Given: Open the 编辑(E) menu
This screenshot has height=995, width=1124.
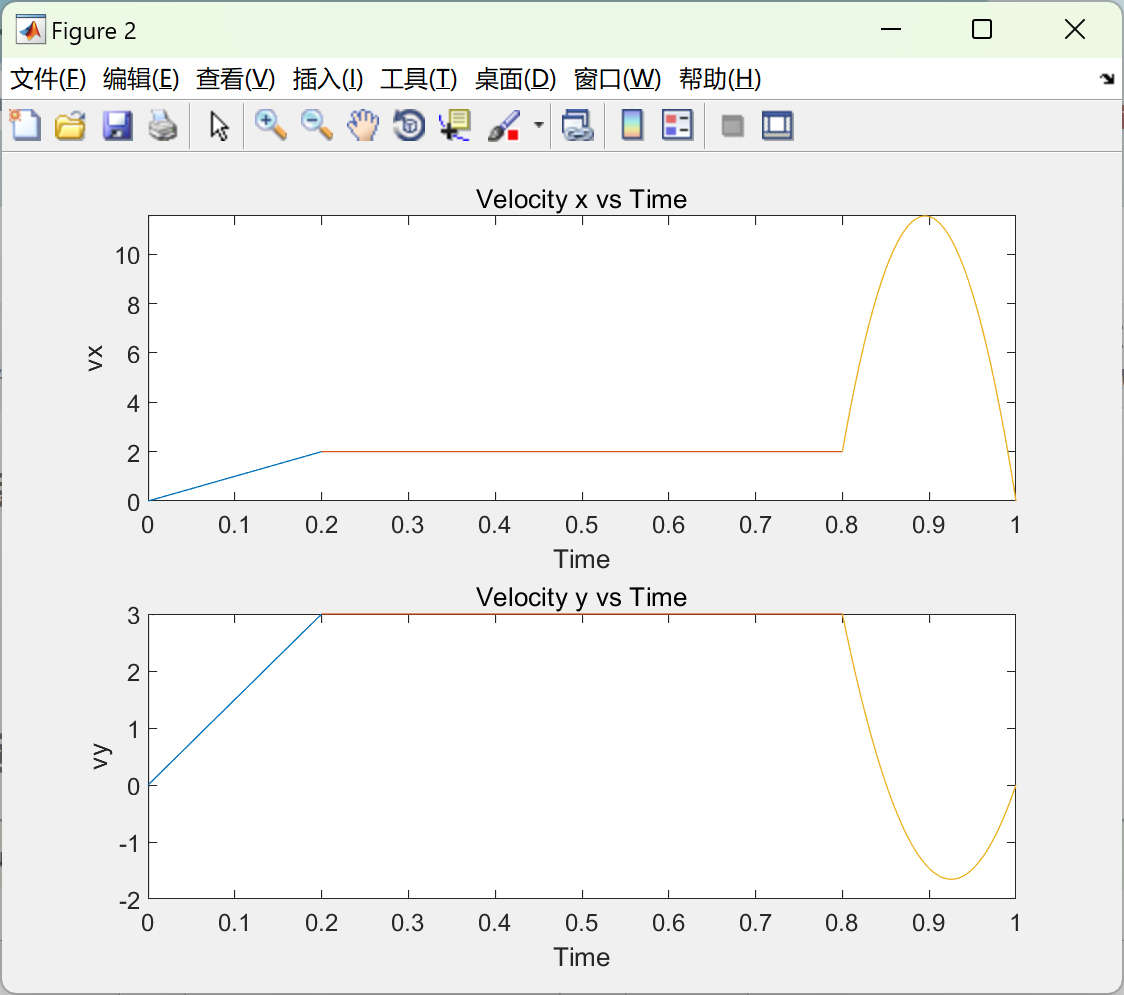Looking at the screenshot, I should pos(140,79).
